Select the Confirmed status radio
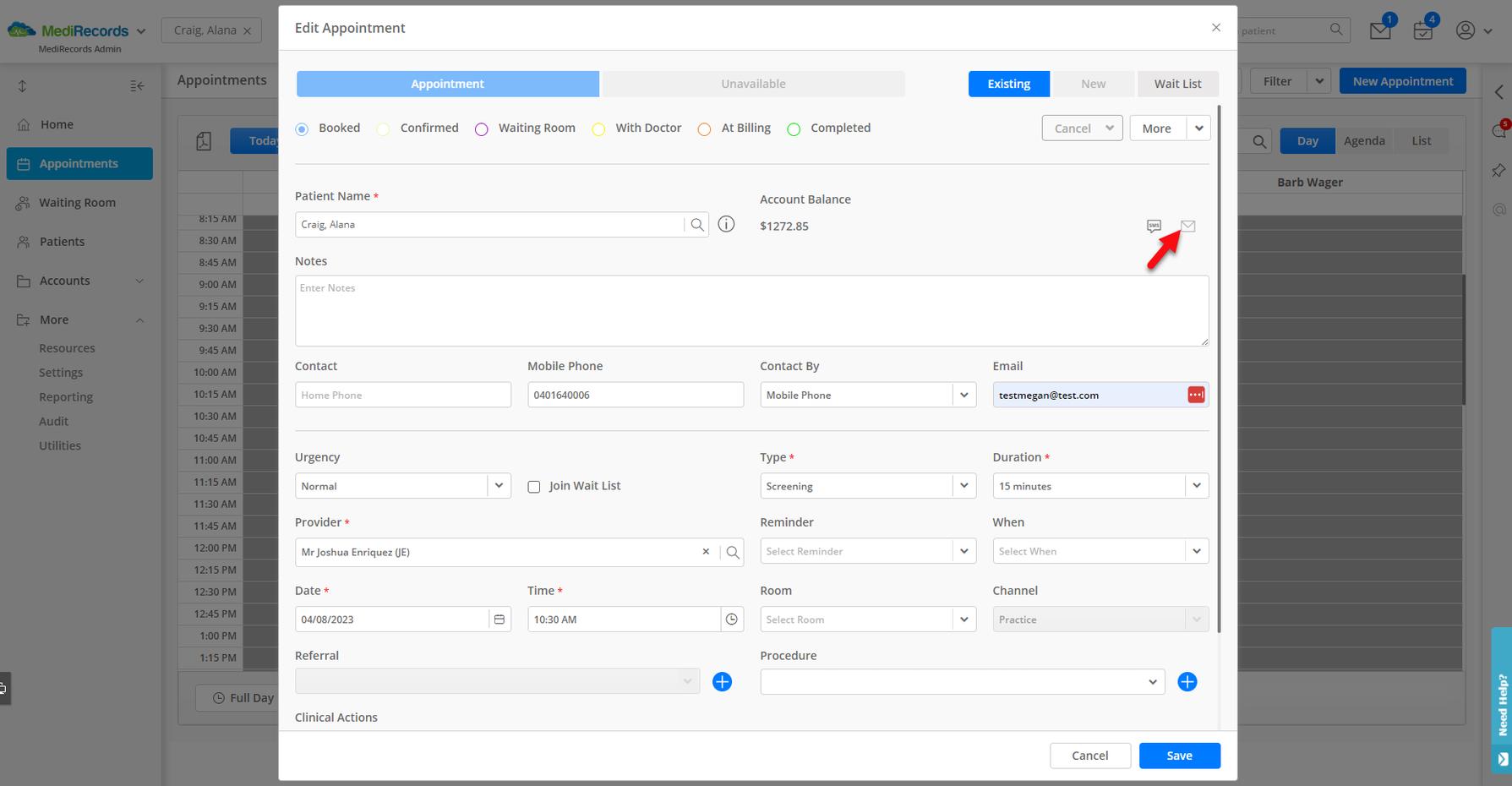 [x=384, y=129]
